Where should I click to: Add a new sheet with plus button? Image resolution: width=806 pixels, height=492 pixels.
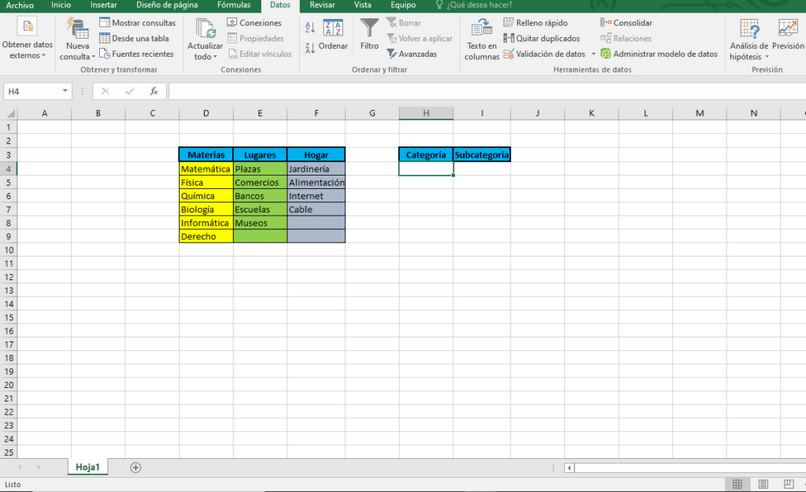(136, 467)
